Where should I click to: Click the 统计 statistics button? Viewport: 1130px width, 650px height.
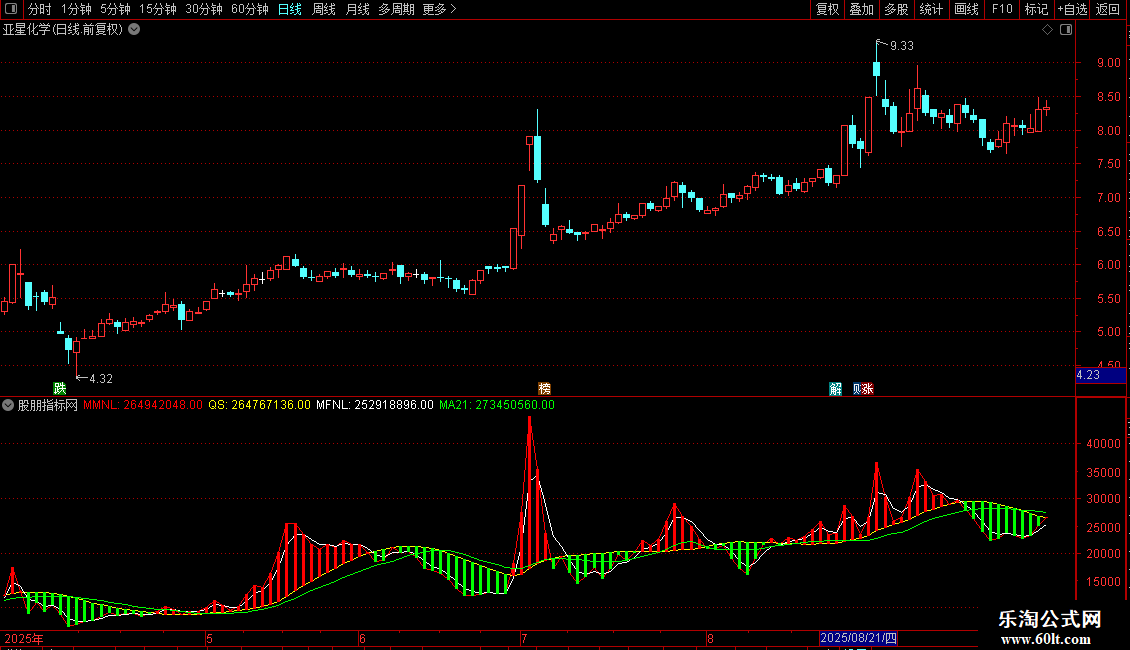coord(930,9)
